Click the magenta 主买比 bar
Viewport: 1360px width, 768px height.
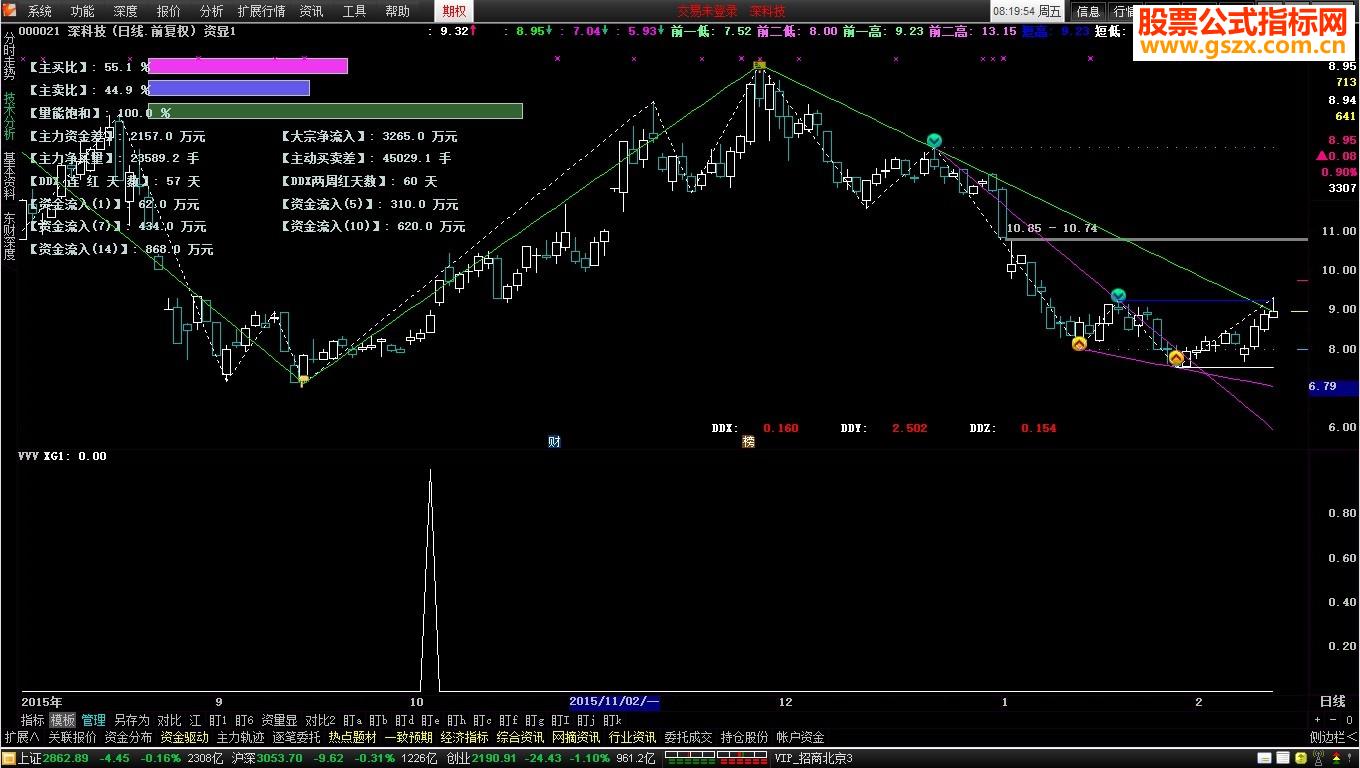tap(248, 66)
